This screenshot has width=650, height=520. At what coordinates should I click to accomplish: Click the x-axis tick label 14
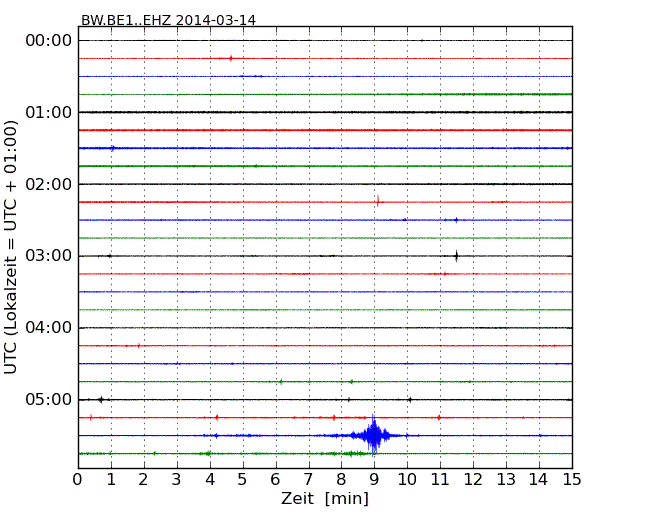click(x=538, y=480)
